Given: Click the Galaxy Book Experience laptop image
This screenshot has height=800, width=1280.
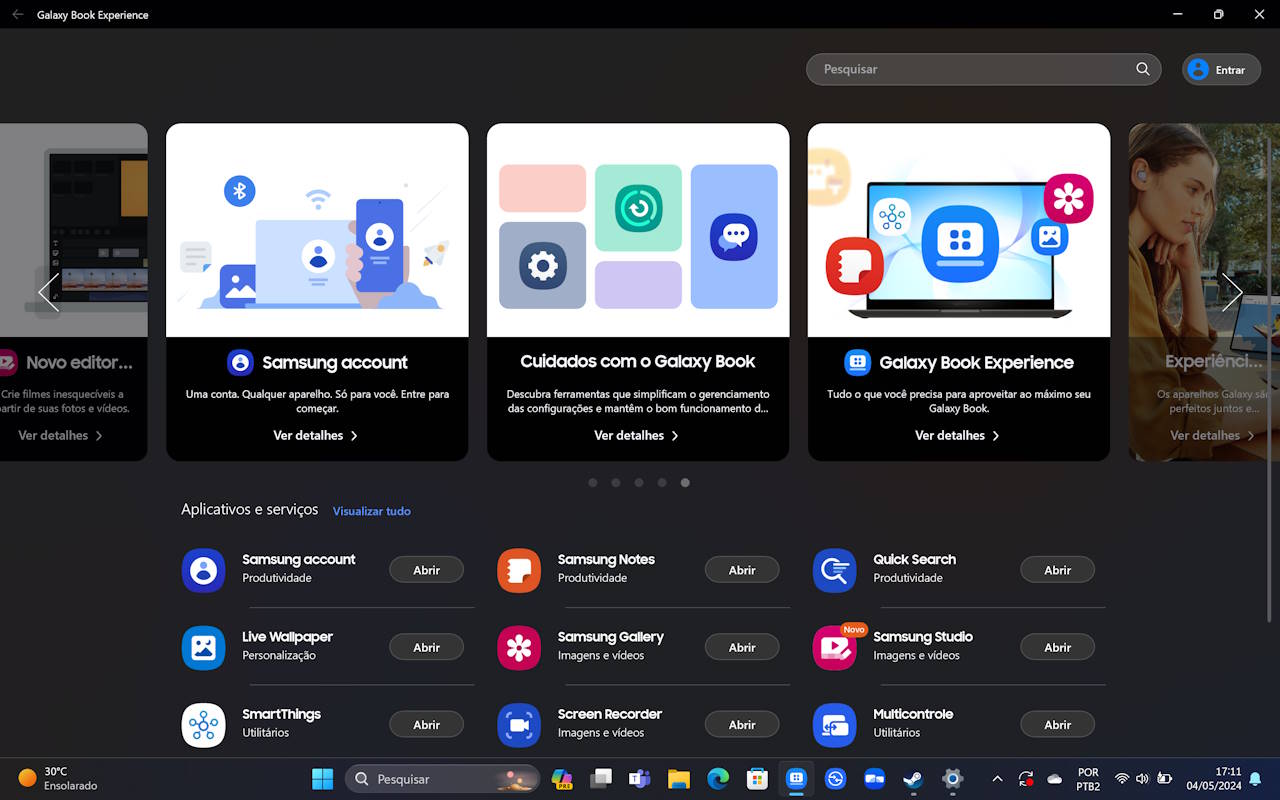Looking at the screenshot, I should click(959, 230).
